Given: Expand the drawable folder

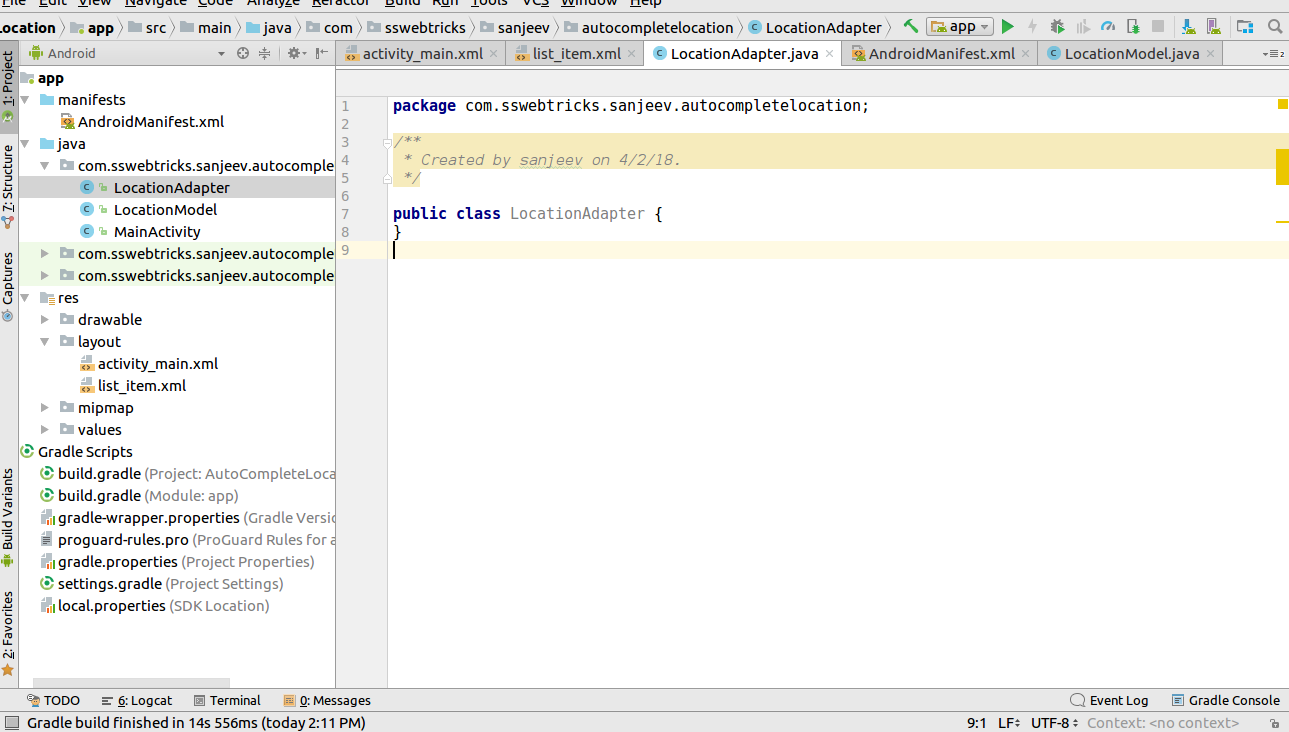Looking at the screenshot, I should pyautogui.click(x=44, y=319).
